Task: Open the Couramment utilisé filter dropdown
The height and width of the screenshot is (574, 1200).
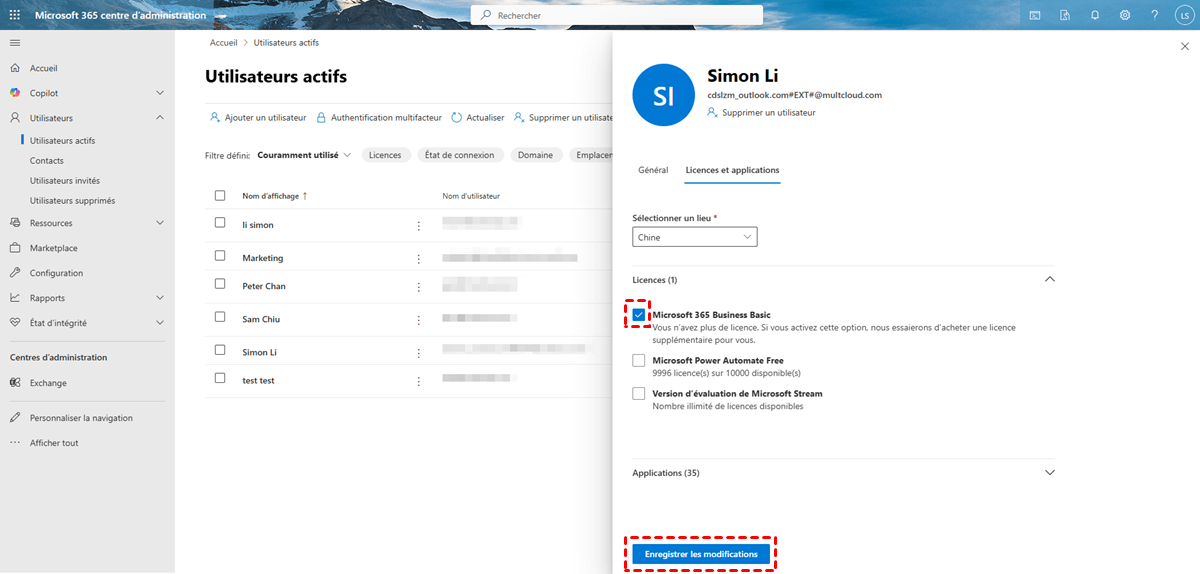Action: (x=305, y=155)
